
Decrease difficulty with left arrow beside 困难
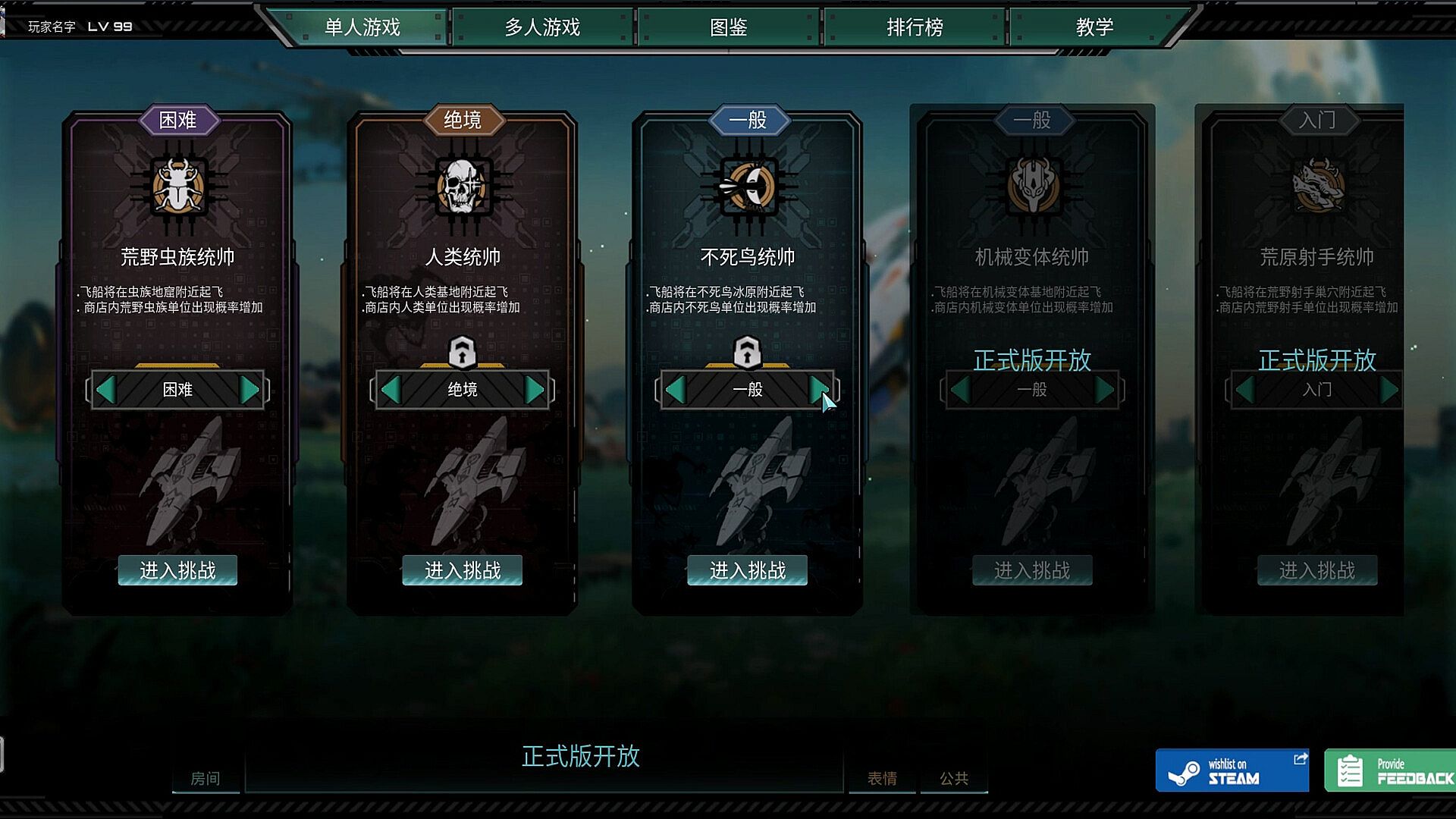pyautogui.click(x=105, y=390)
